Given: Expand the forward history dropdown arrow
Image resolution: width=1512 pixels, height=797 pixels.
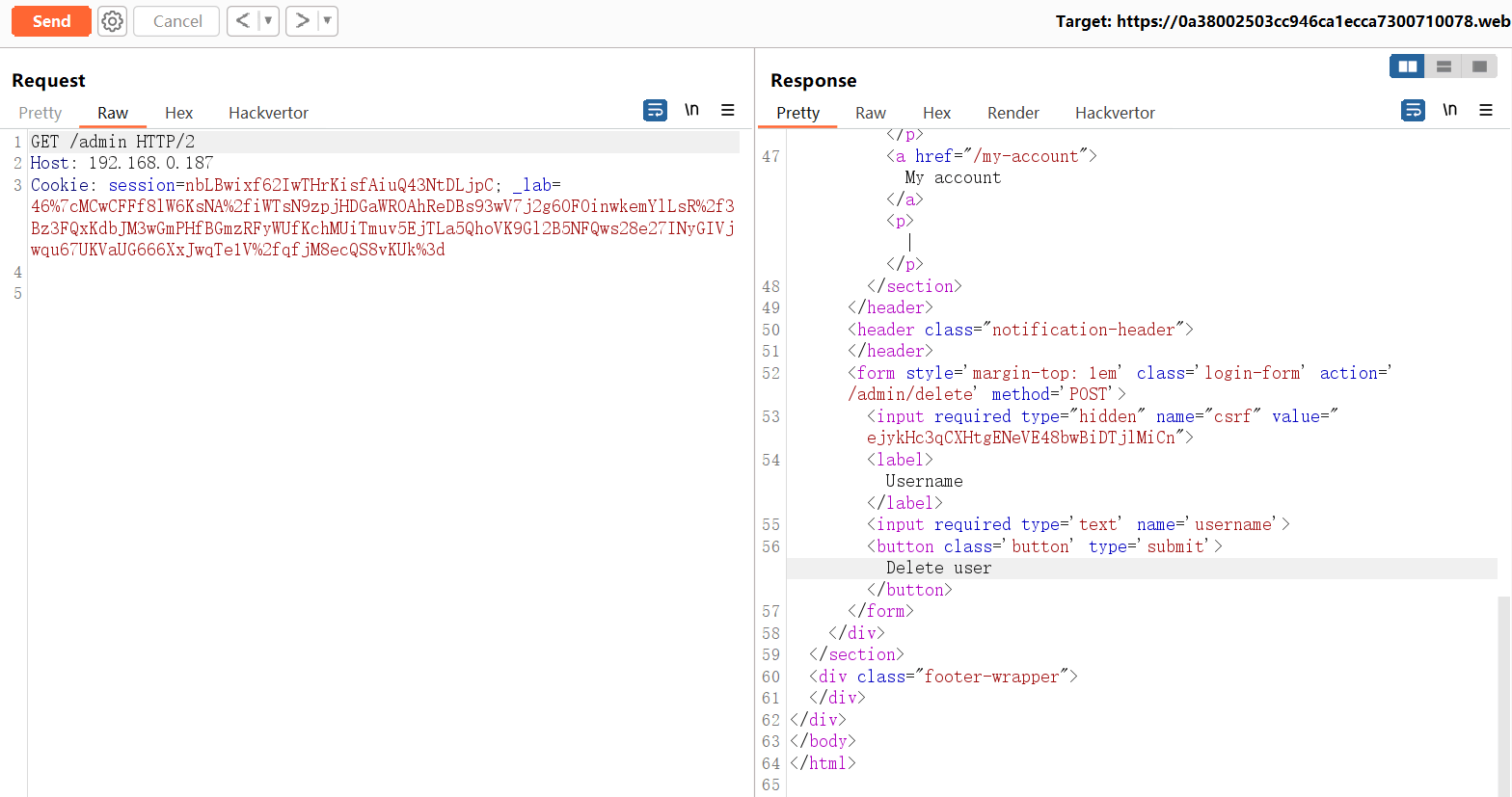Looking at the screenshot, I should [327, 21].
